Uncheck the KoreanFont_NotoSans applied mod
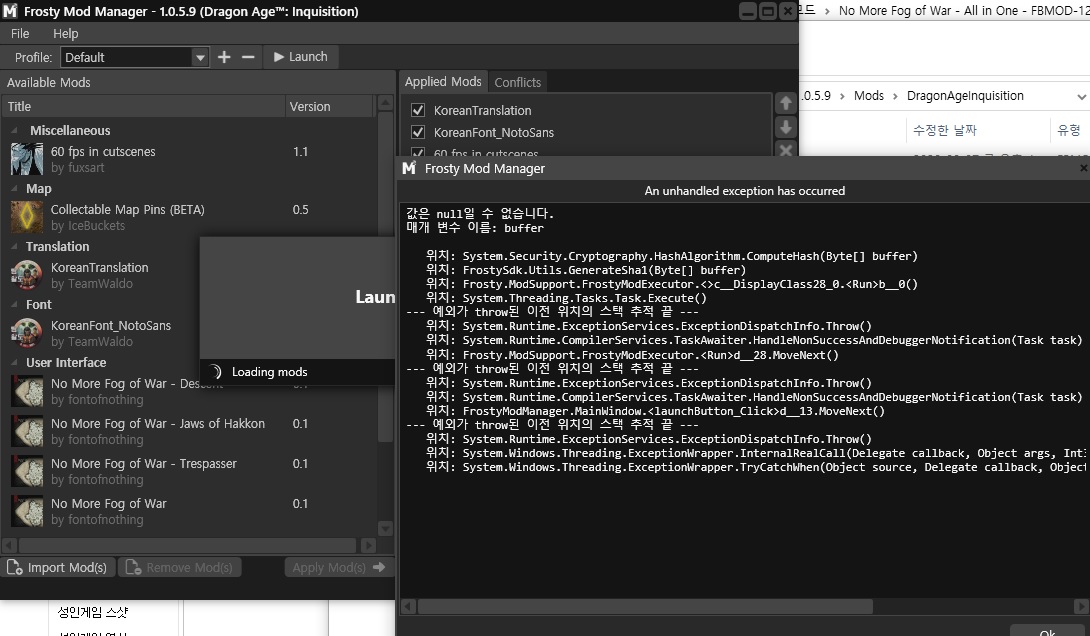The image size is (1090, 636). click(x=418, y=132)
